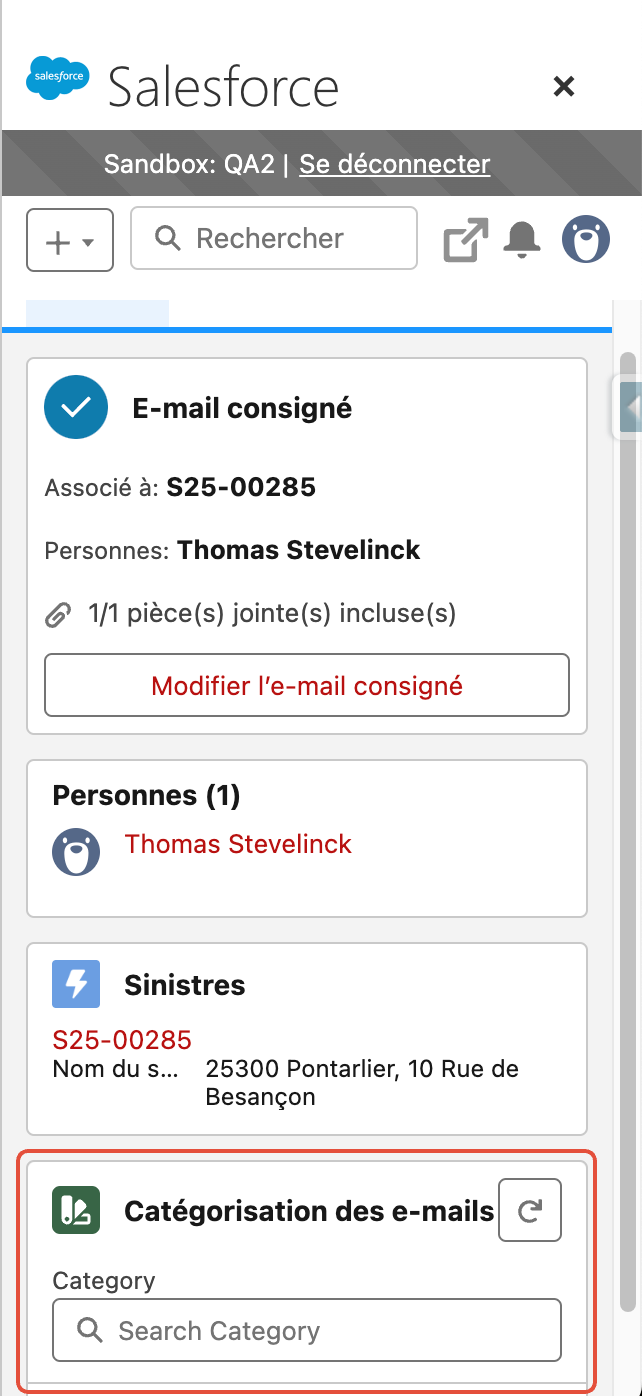Viewport: 642px width, 1396px height.
Task: Click the Sinistres lightning bolt icon
Action: pos(76,984)
